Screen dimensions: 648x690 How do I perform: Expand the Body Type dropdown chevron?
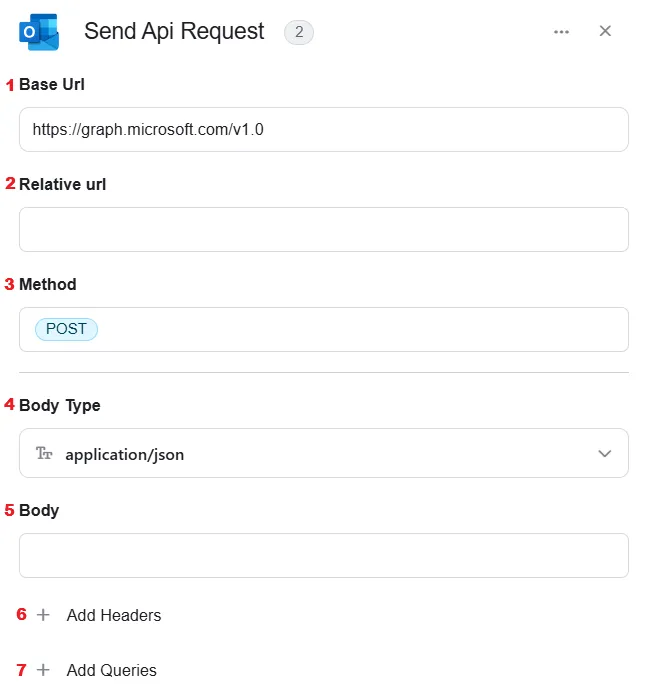tap(605, 453)
